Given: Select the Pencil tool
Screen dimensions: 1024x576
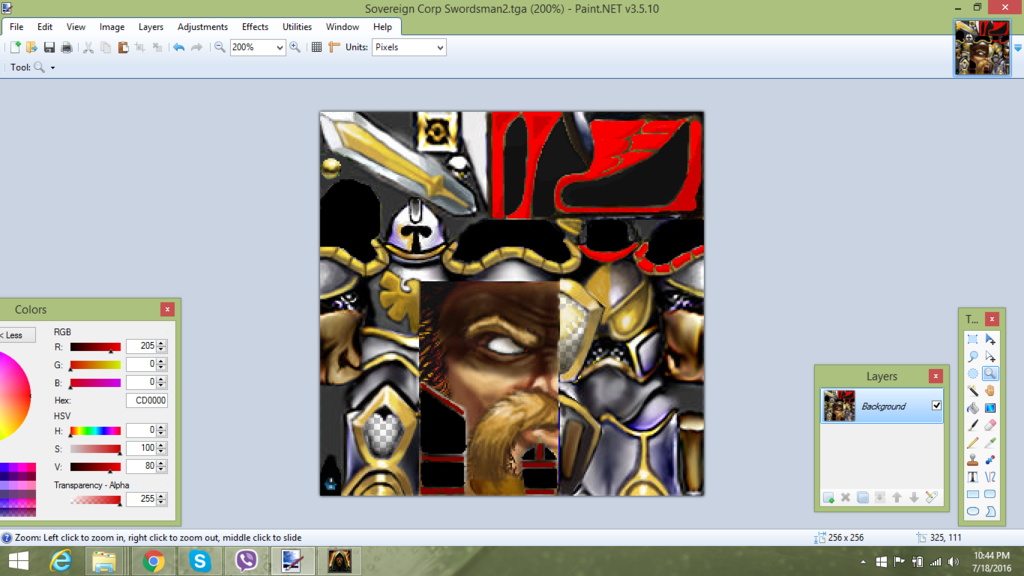Looking at the screenshot, I should pyautogui.click(x=973, y=443).
